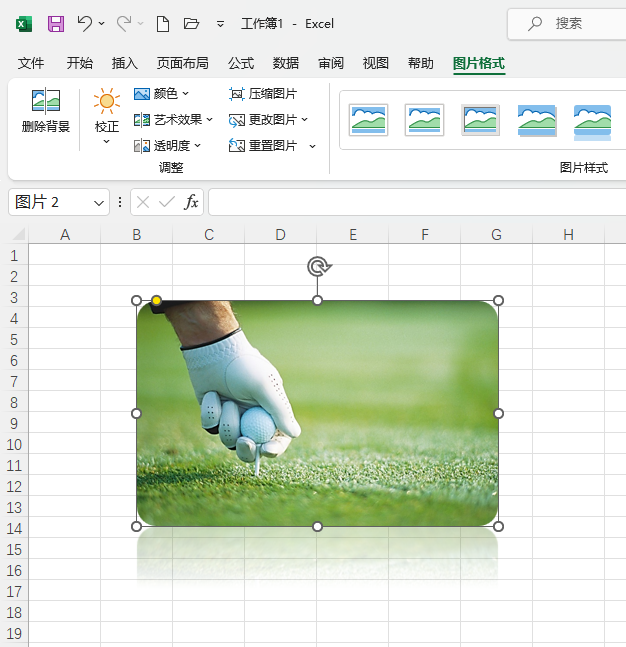Open the fx insert function icon
Screen dimensions: 626x647
[x=191, y=202]
